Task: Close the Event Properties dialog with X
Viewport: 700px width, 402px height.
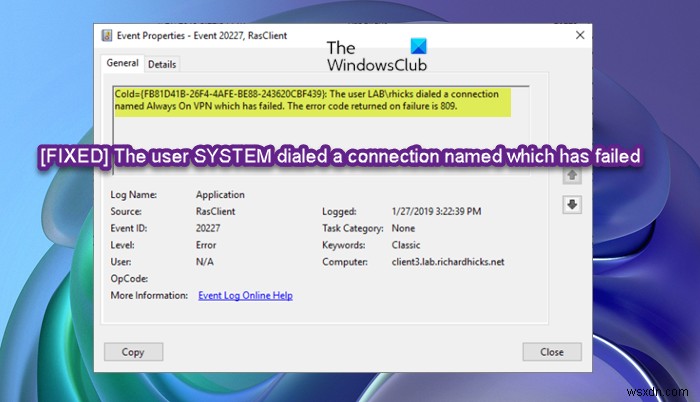Action: [x=580, y=35]
